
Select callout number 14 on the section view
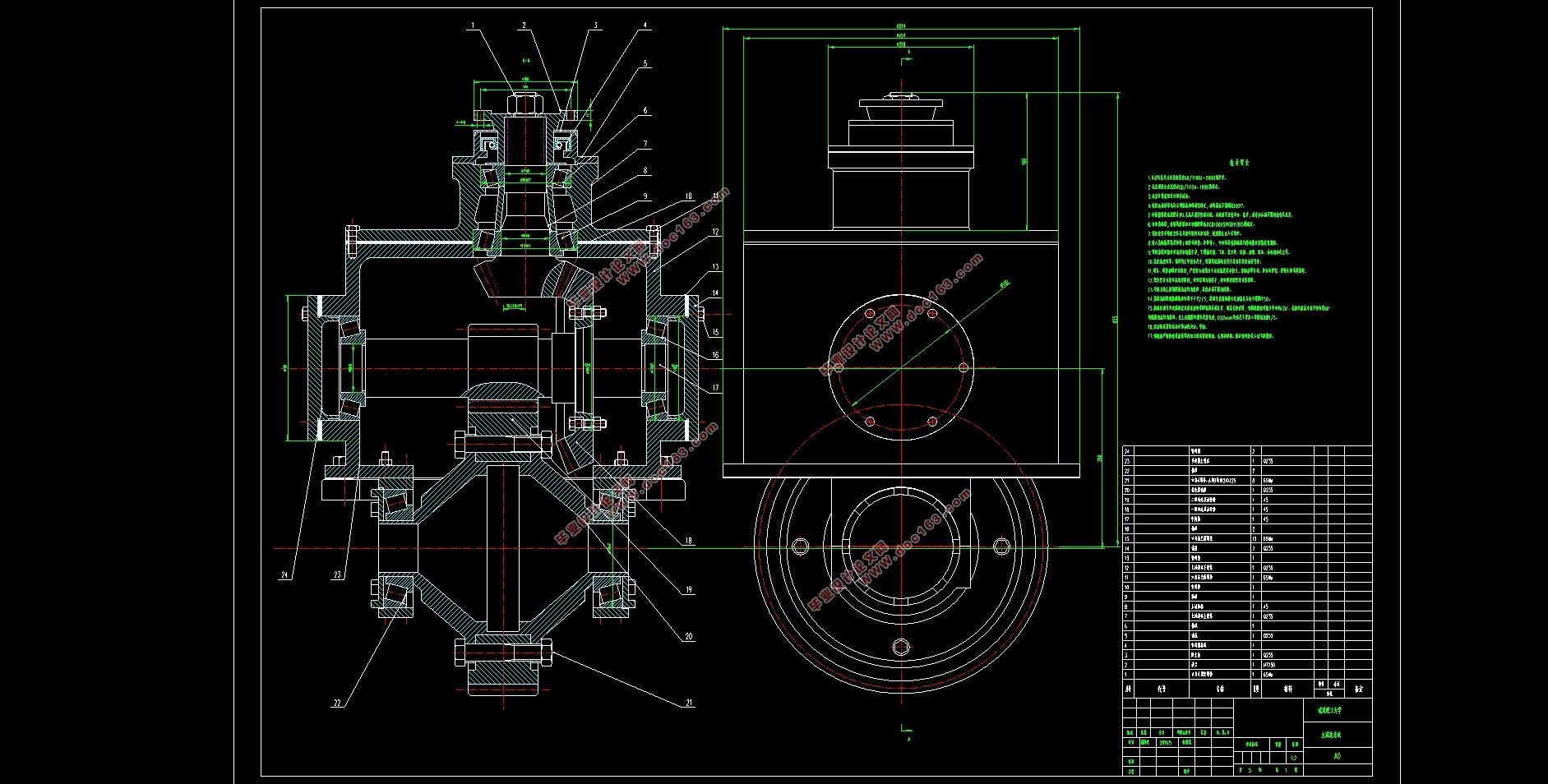tap(715, 293)
